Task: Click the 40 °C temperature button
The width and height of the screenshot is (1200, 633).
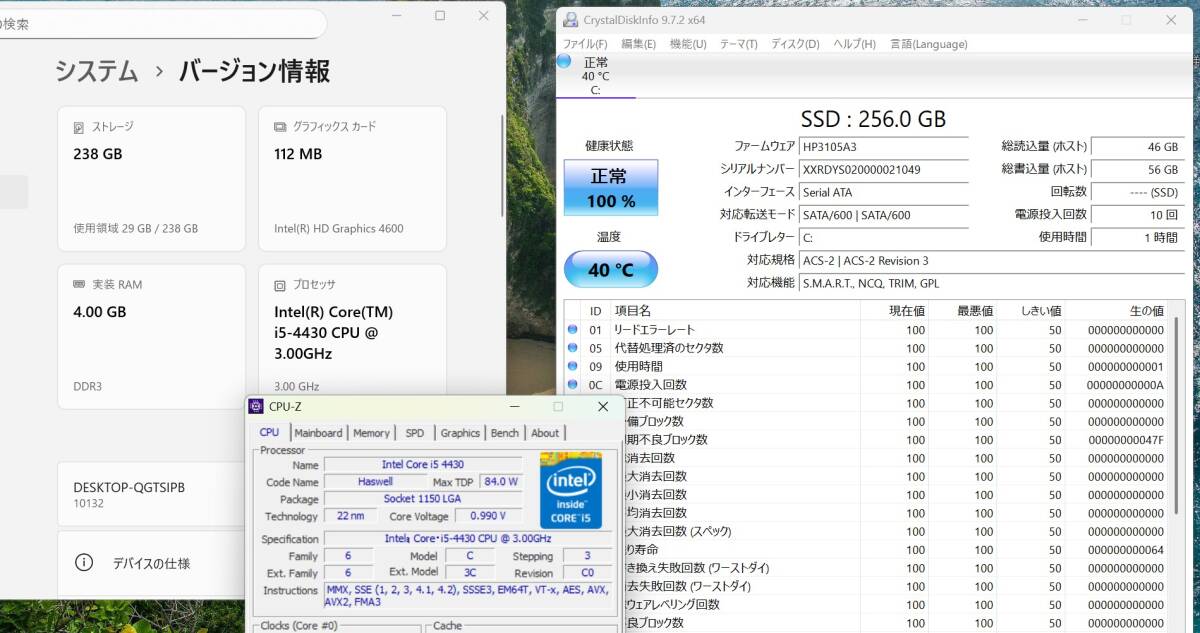Action: pos(610,270)
